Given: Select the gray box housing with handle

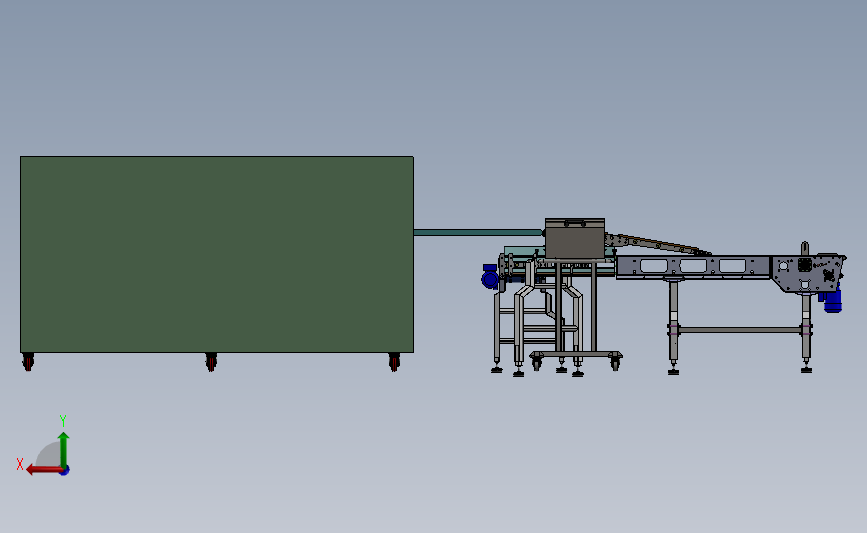Looking at the screenshot, I should (x=574, y=238).
